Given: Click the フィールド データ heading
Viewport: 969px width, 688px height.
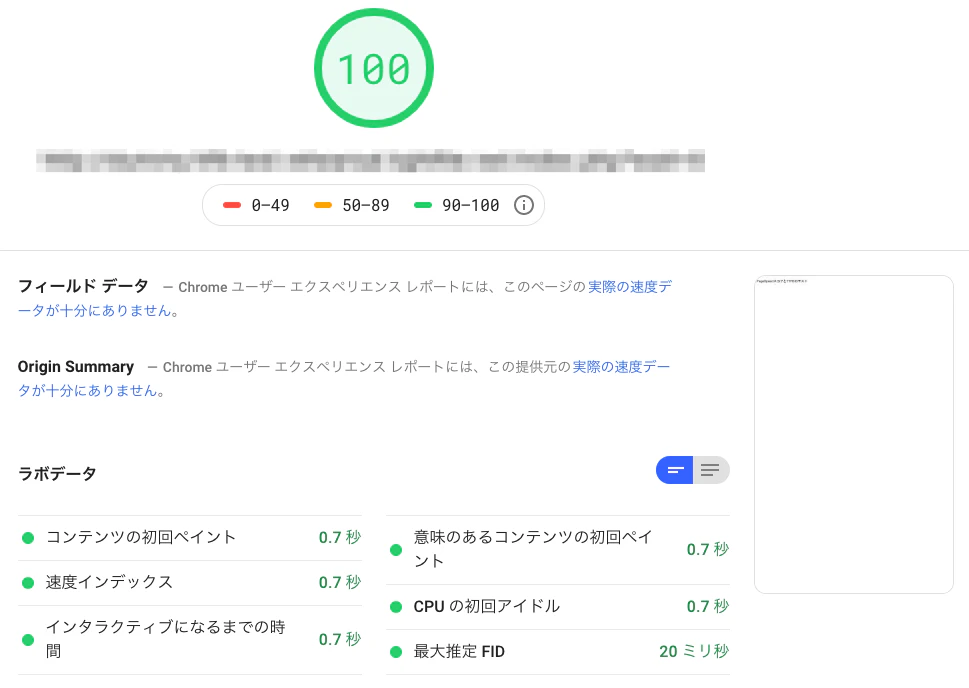Looking at the screenshot, I should (x=83, y=286).
